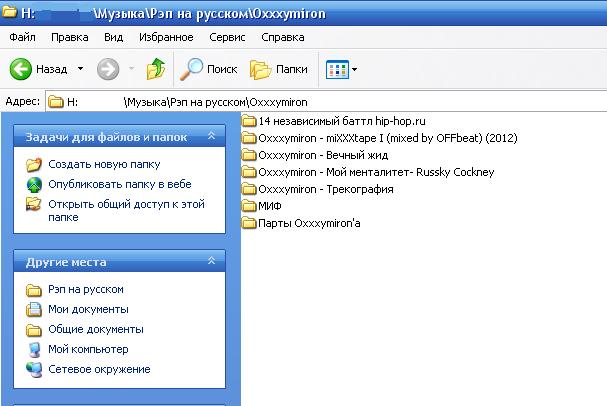This screenshot has width=607, height=406.
Task: Open the Избранное menu
Action: 166,37
